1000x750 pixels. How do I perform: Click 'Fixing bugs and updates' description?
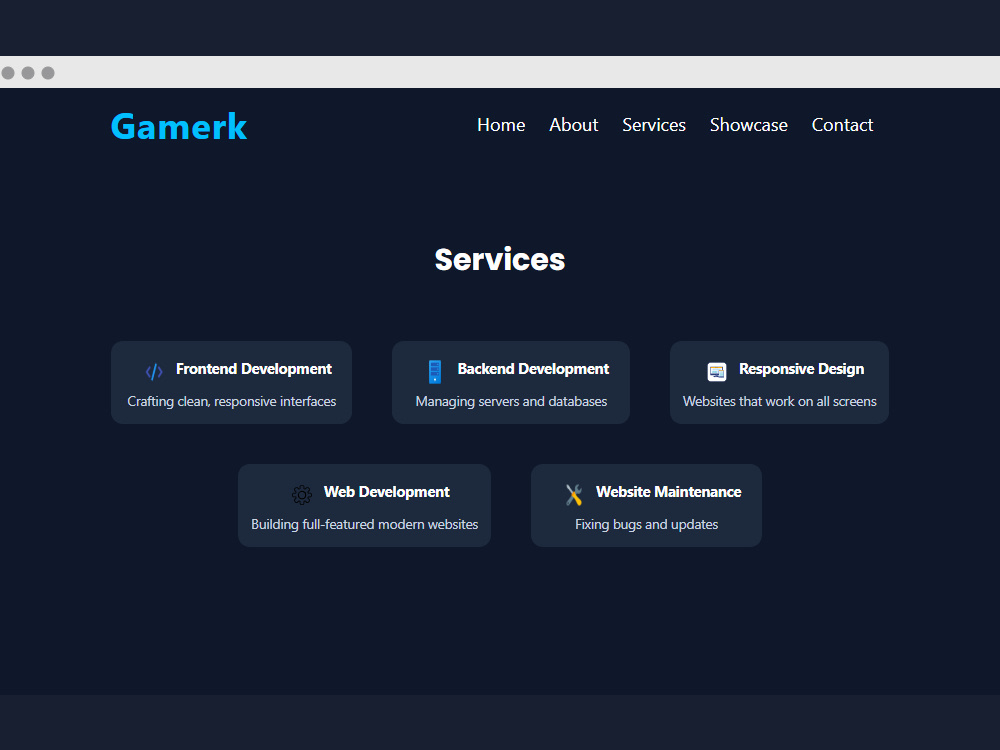tap(647, 524)
